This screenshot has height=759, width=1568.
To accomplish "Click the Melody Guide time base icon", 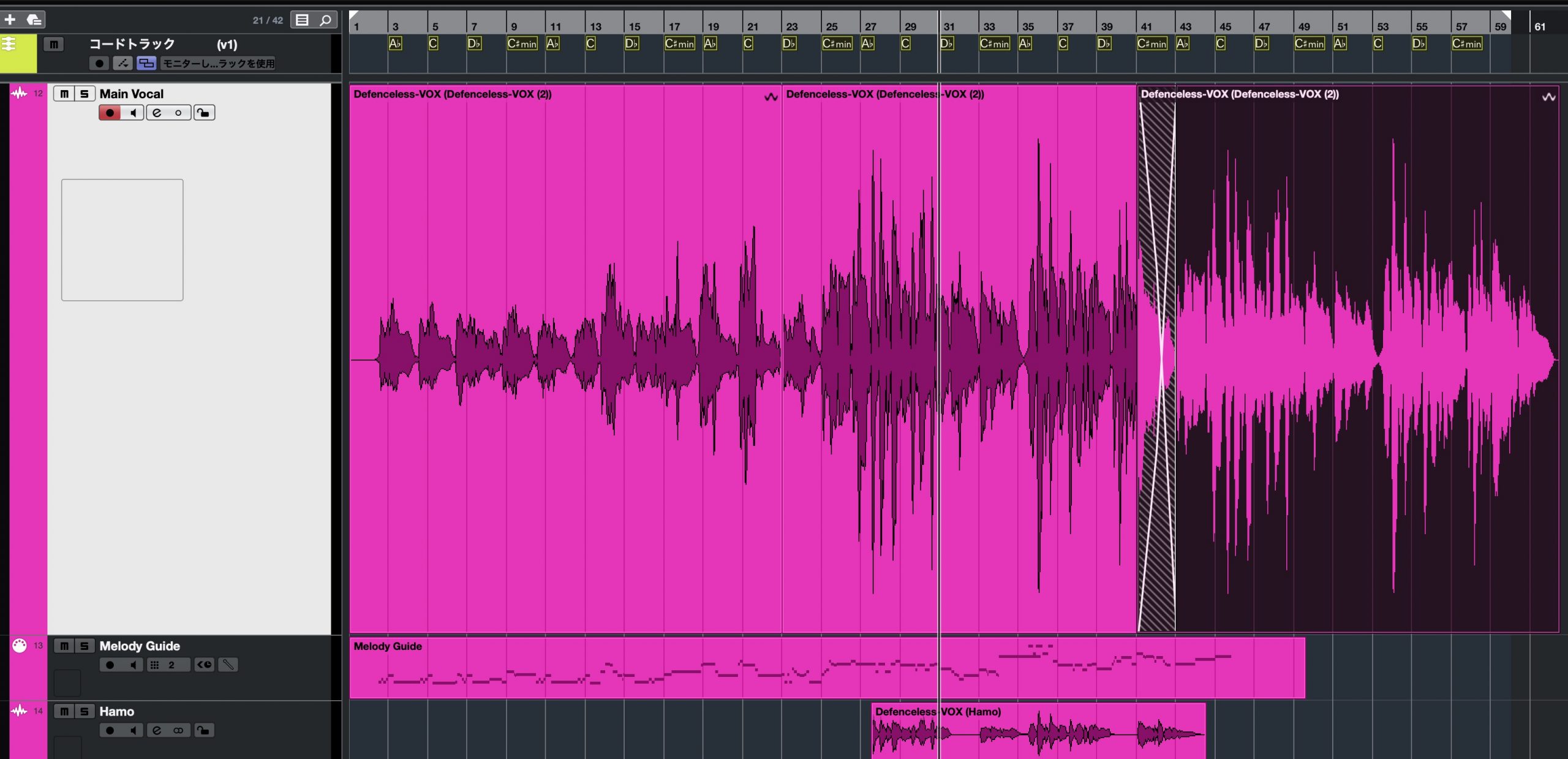I will click(x=205, y=665).
